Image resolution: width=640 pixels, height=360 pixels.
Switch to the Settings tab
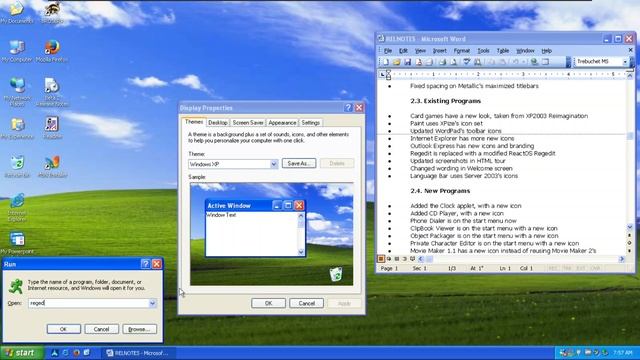point(311,122)
